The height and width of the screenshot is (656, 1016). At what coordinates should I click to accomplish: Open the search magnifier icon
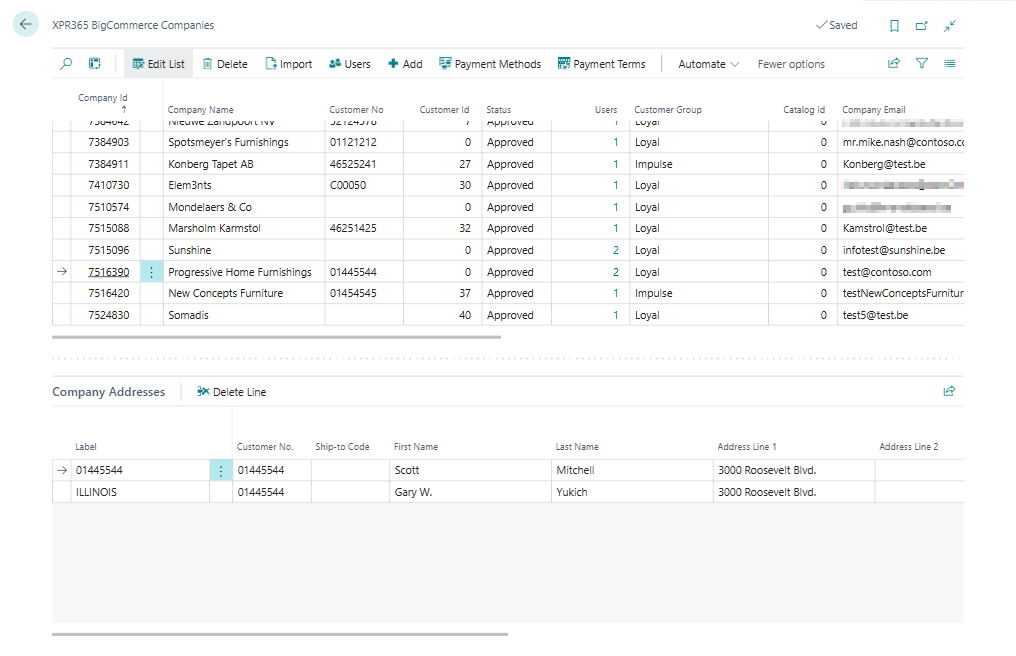pyautogui.click(x=66, y=64)
